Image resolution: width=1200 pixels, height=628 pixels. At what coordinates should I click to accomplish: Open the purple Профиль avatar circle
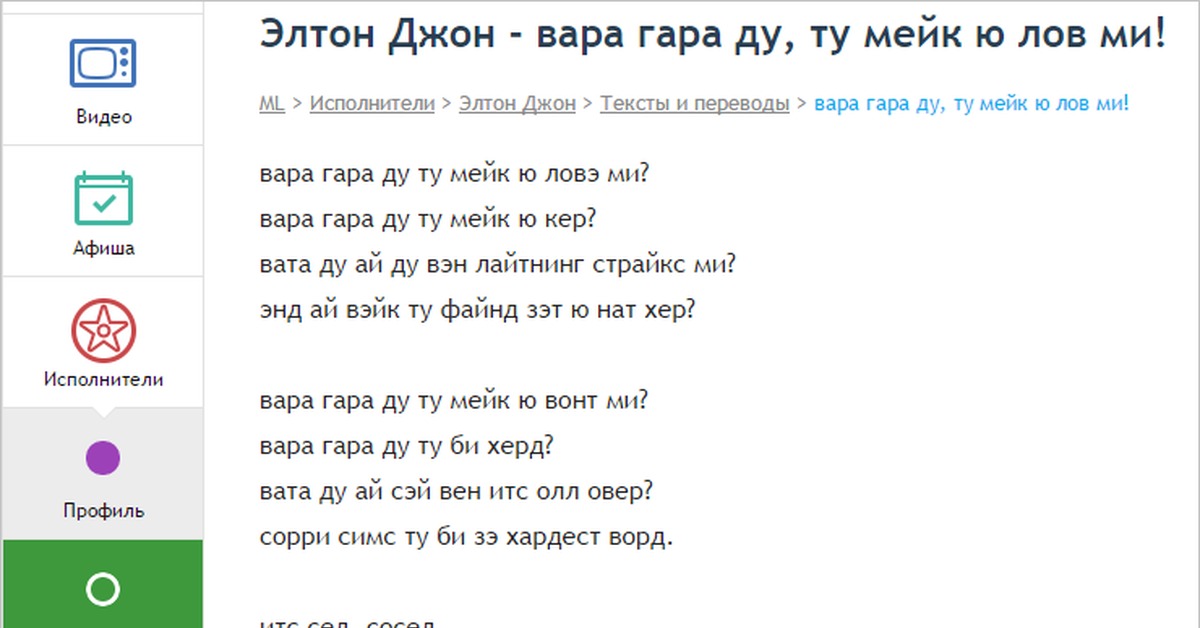click(x=103, y=459)
